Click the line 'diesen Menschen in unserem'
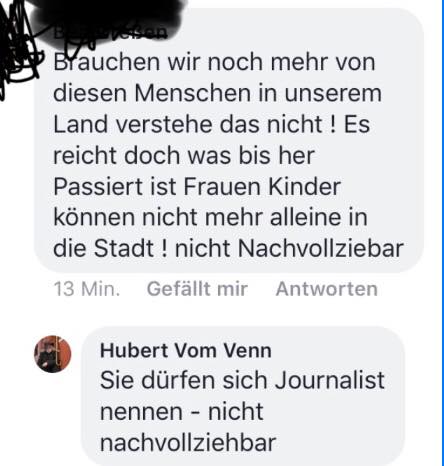Viewport: 444px width, 466px height. 217,93
